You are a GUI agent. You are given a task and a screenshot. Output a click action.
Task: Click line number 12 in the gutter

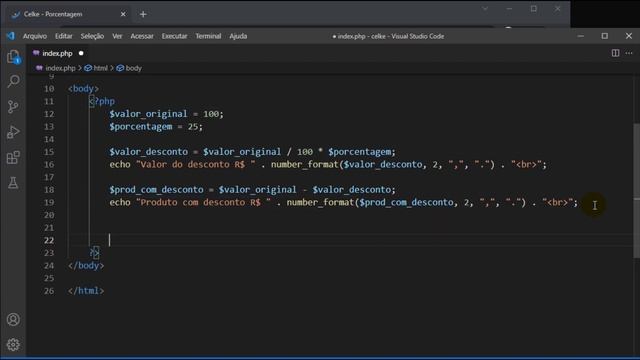(x=49, y=114)
